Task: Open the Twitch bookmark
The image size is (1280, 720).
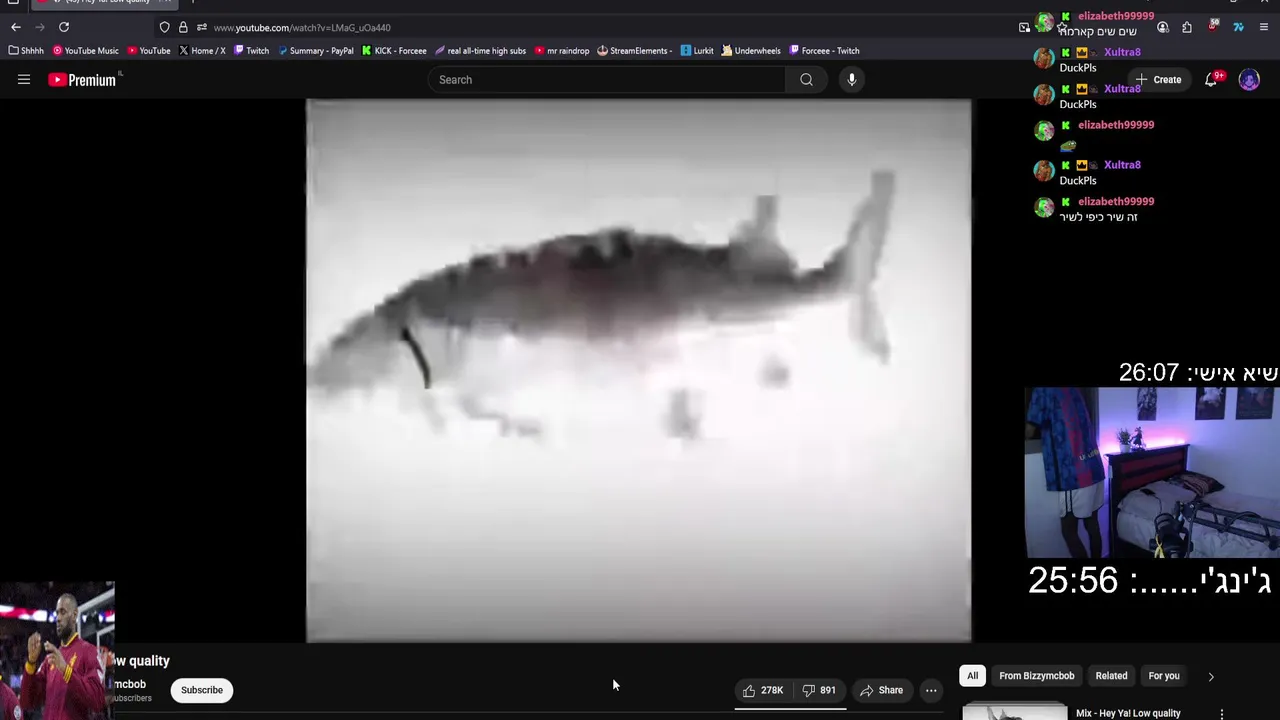Action: pos(251,51)
